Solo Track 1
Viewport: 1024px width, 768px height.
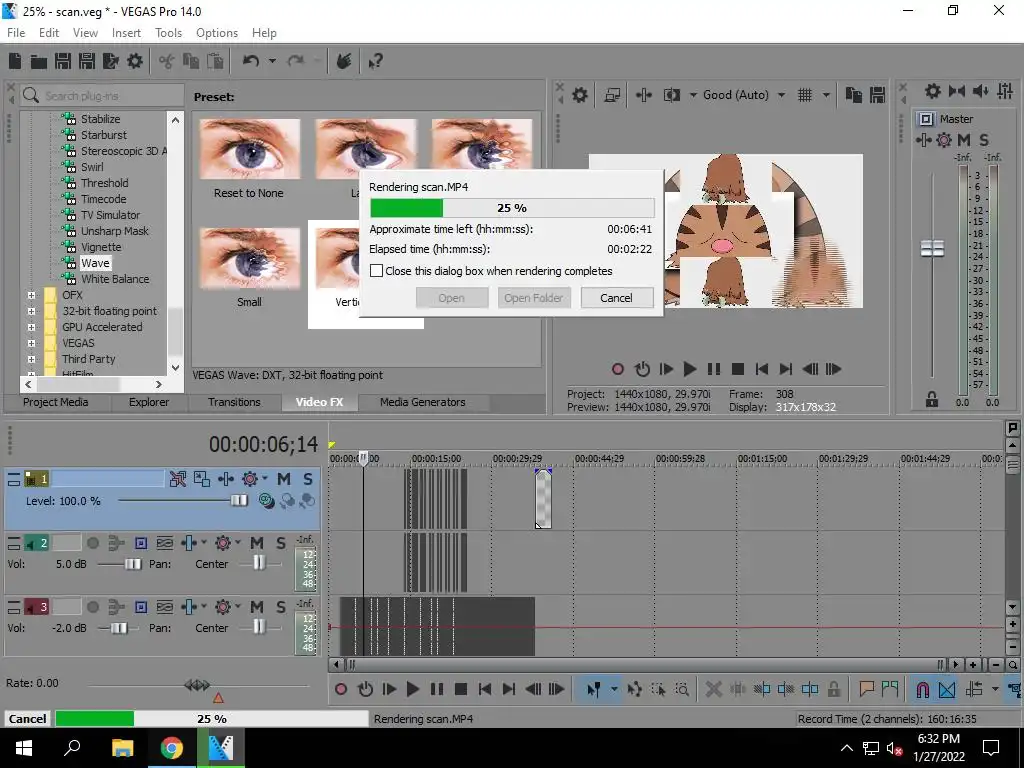308,479
